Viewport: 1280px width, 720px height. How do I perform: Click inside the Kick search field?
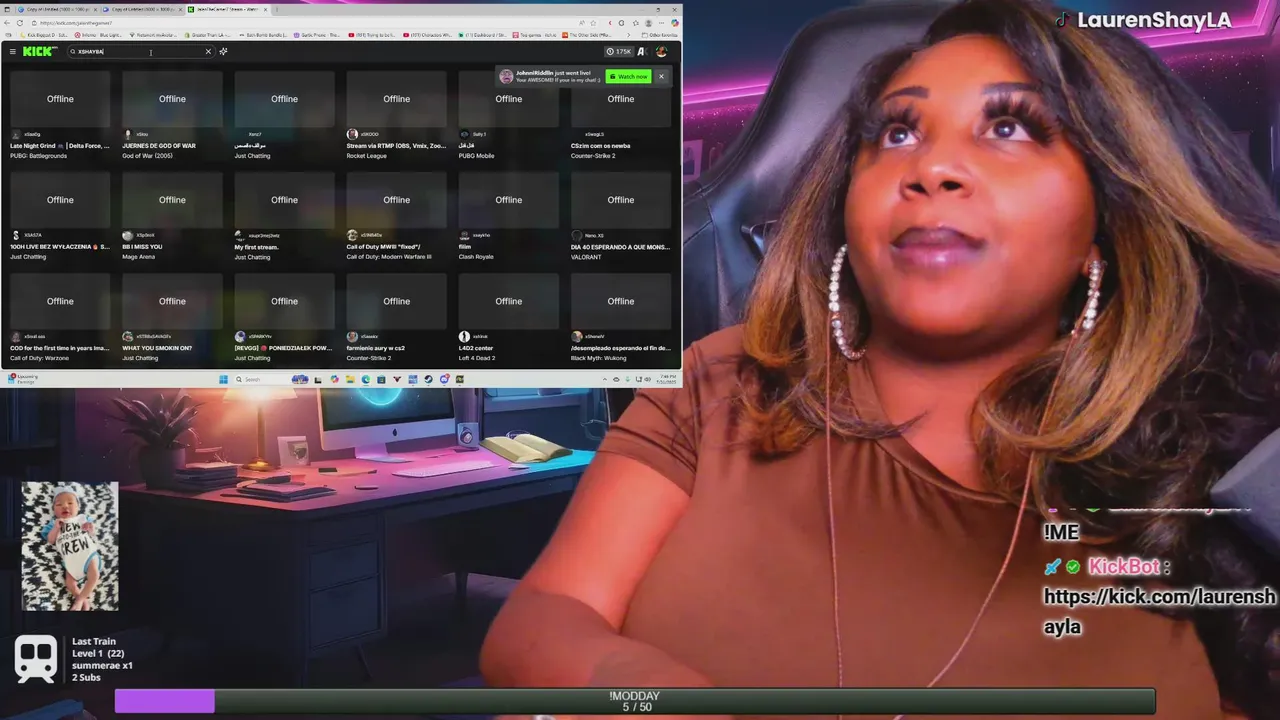[x=140, y=51]
